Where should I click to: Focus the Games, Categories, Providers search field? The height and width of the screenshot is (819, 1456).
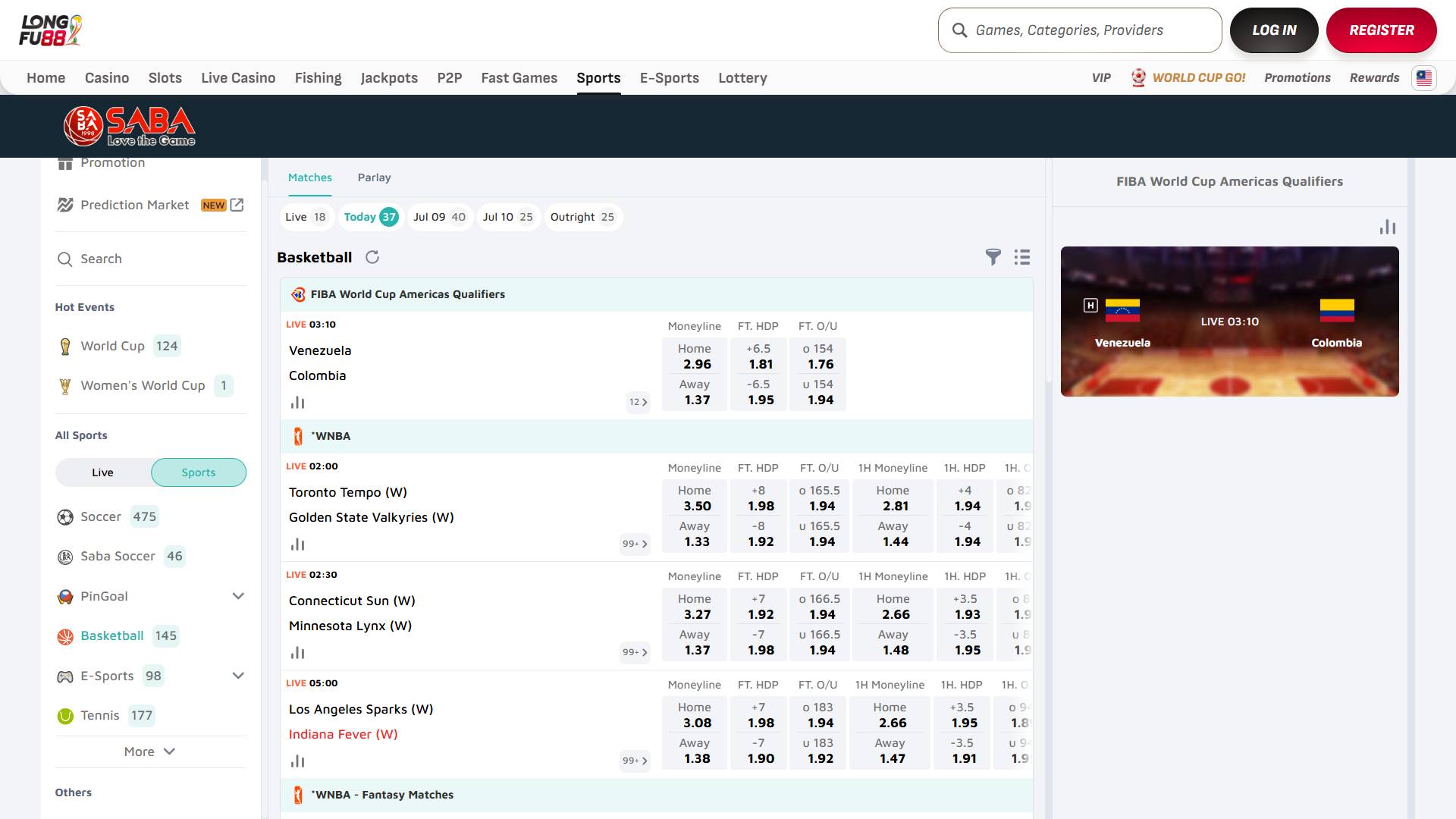pyautogui.click(x=1080, y=30)
